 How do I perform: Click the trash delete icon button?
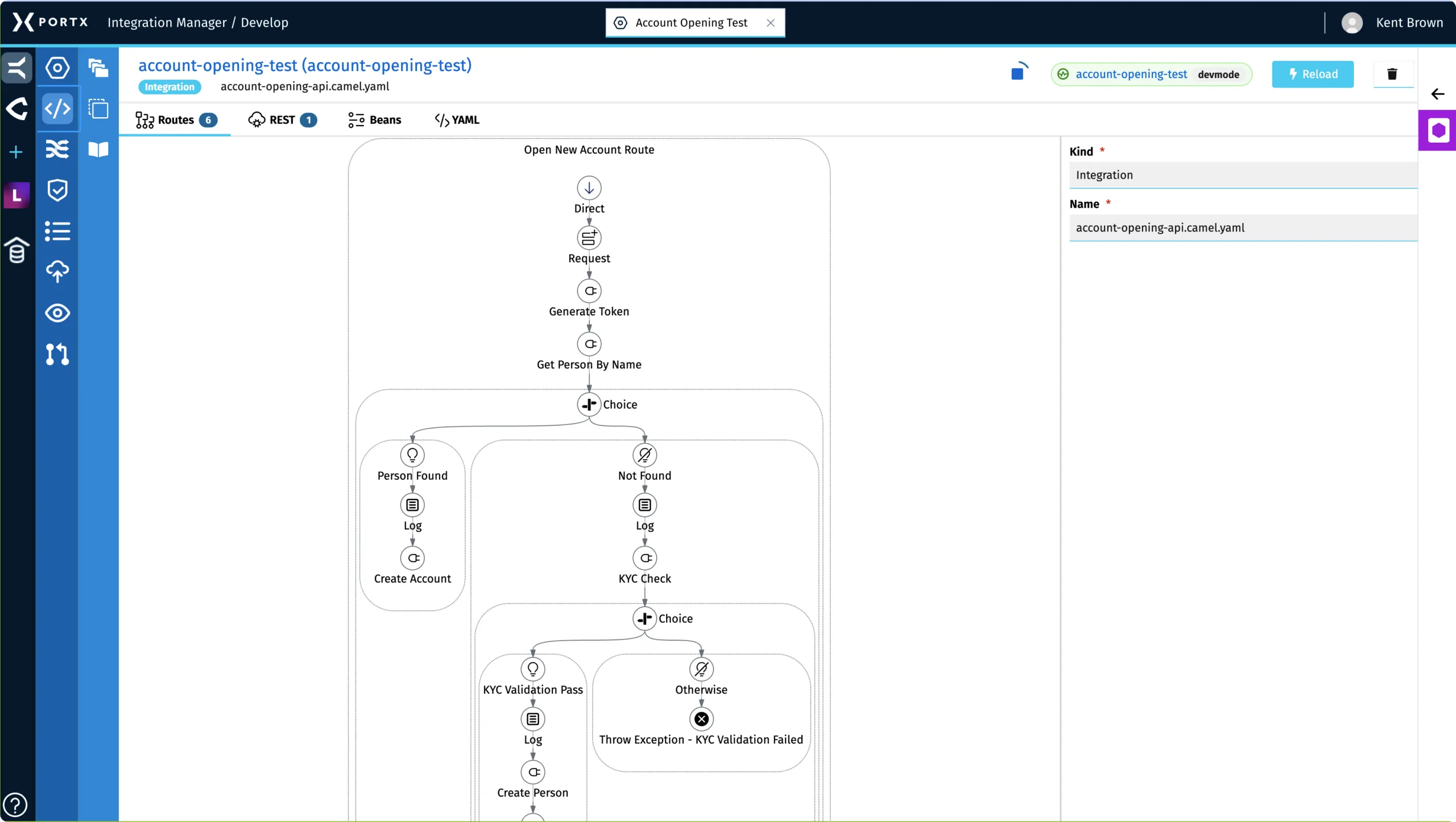tap(1392, 74)
